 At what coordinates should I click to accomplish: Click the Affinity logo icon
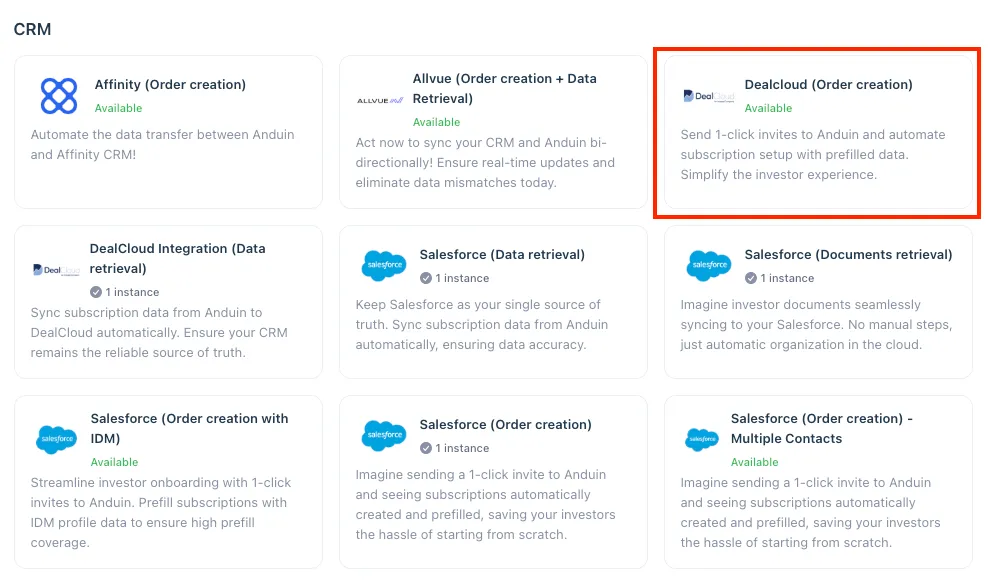[x=59, y=96]
